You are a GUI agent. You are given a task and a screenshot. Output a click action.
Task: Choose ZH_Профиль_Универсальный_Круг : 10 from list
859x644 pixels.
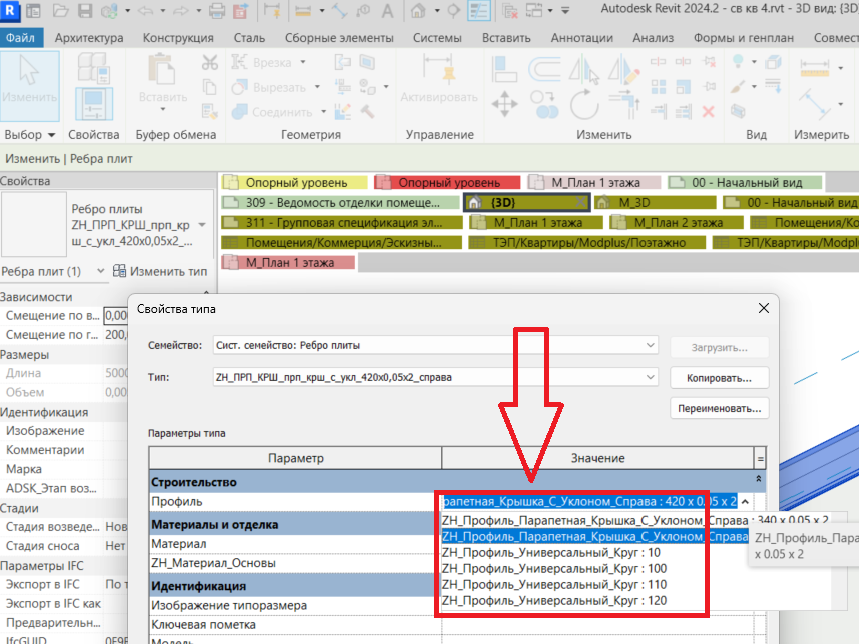pos(551,553)
